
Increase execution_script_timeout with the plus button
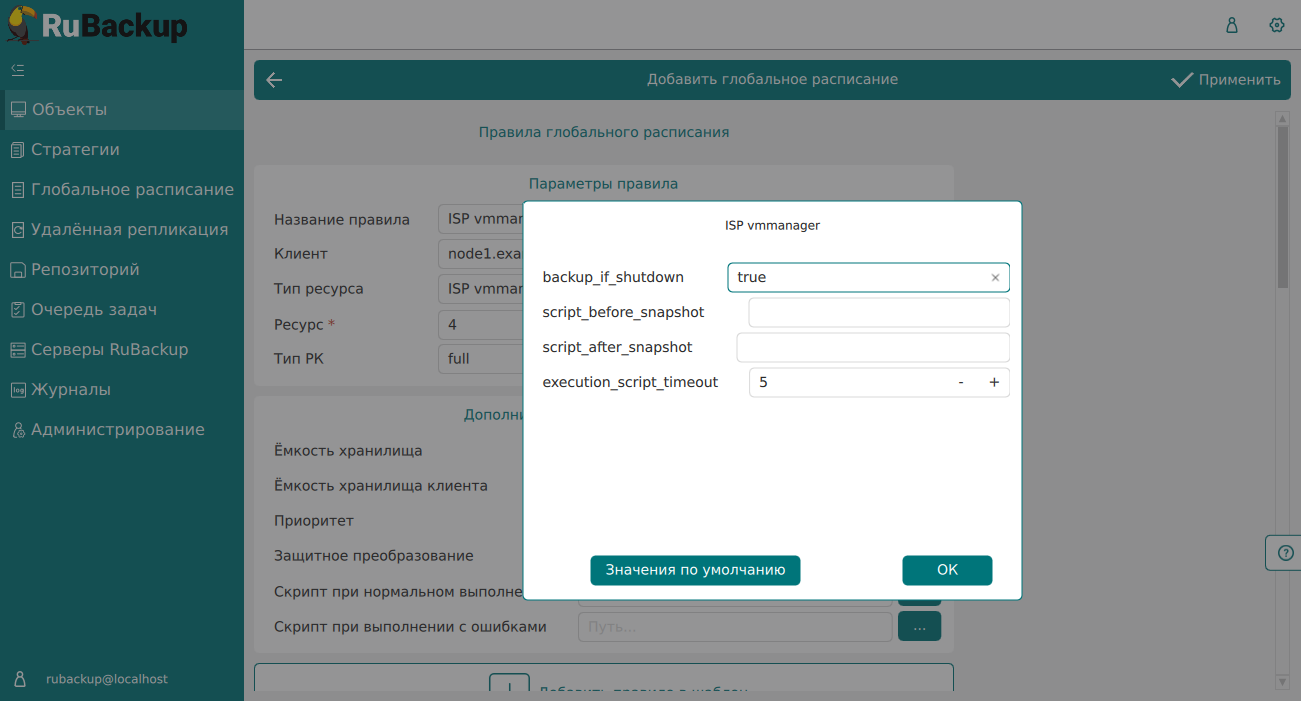tap(994, 382)
